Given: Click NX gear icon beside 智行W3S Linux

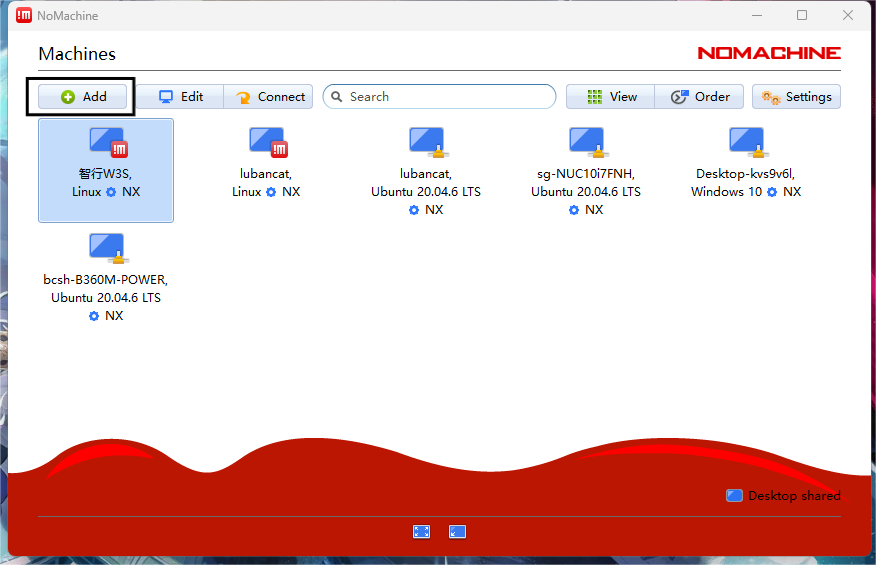Looking at the screenshot, I should coord(111,192).
